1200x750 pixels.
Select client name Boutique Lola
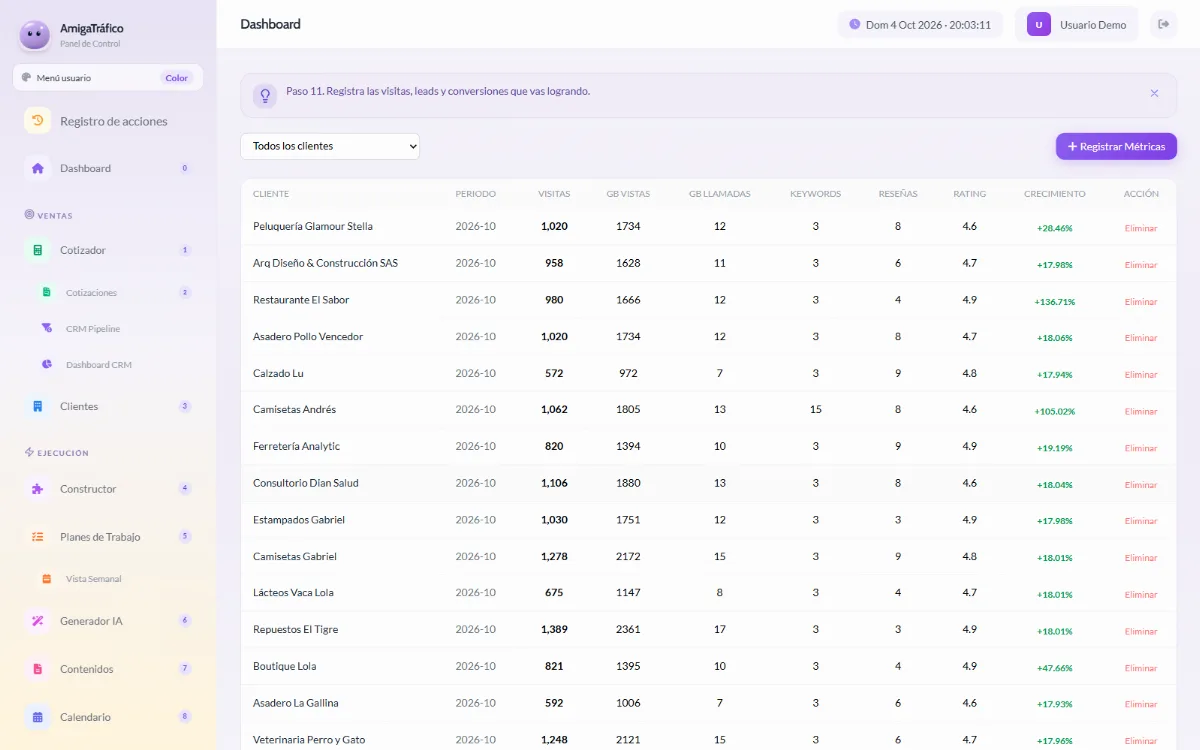[x=285, y=666]
